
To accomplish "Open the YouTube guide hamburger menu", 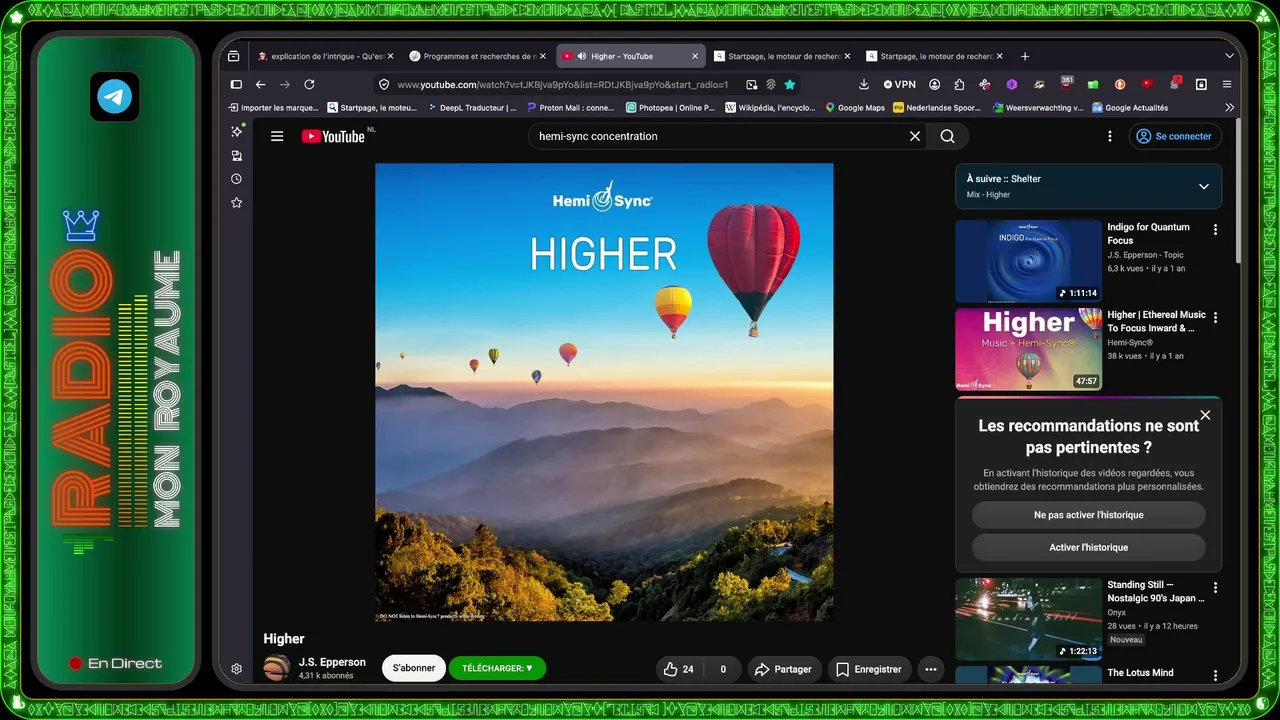I will pos(277,136).
